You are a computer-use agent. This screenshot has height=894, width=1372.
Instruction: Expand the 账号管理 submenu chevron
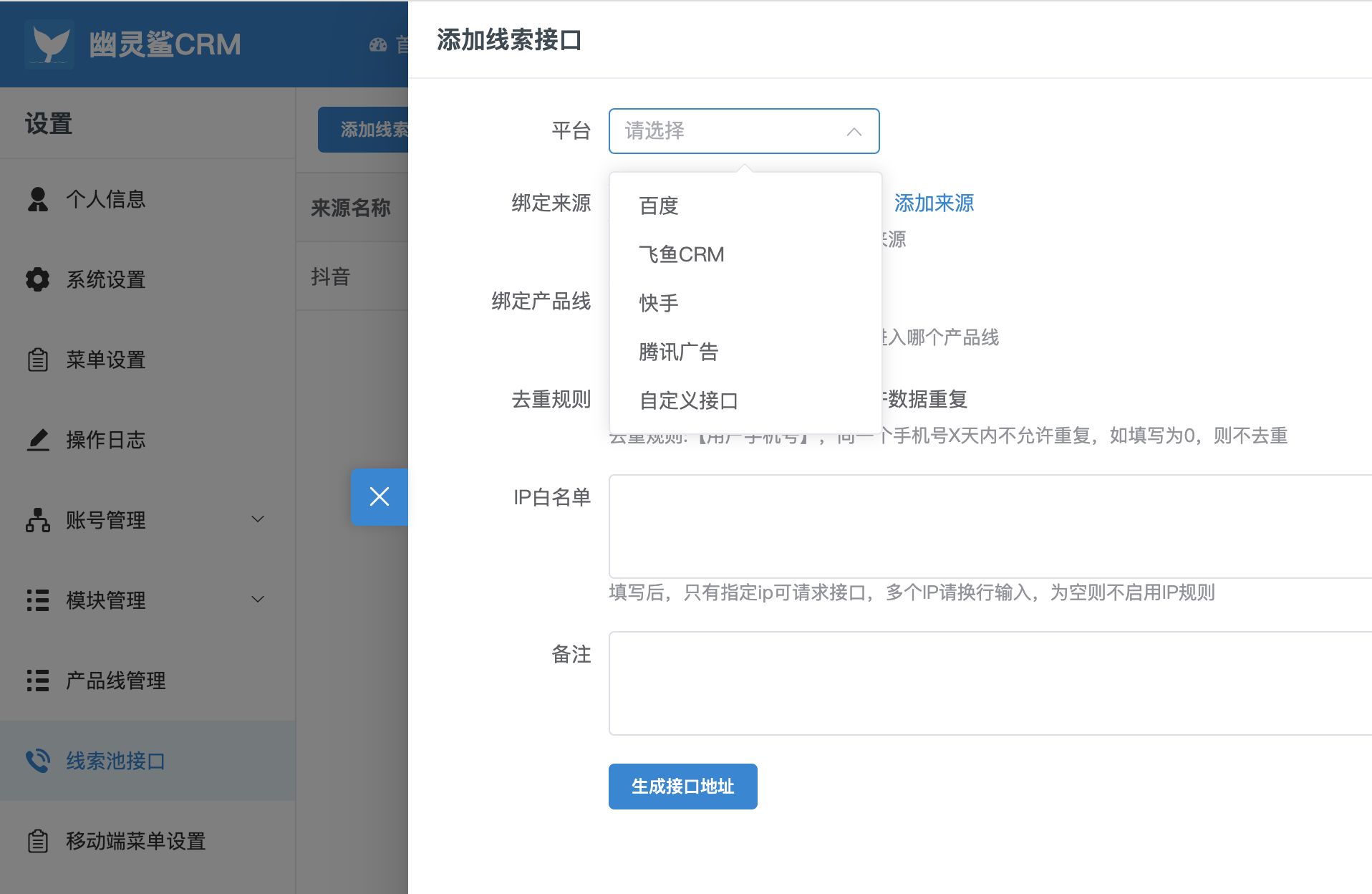[258, 519]
